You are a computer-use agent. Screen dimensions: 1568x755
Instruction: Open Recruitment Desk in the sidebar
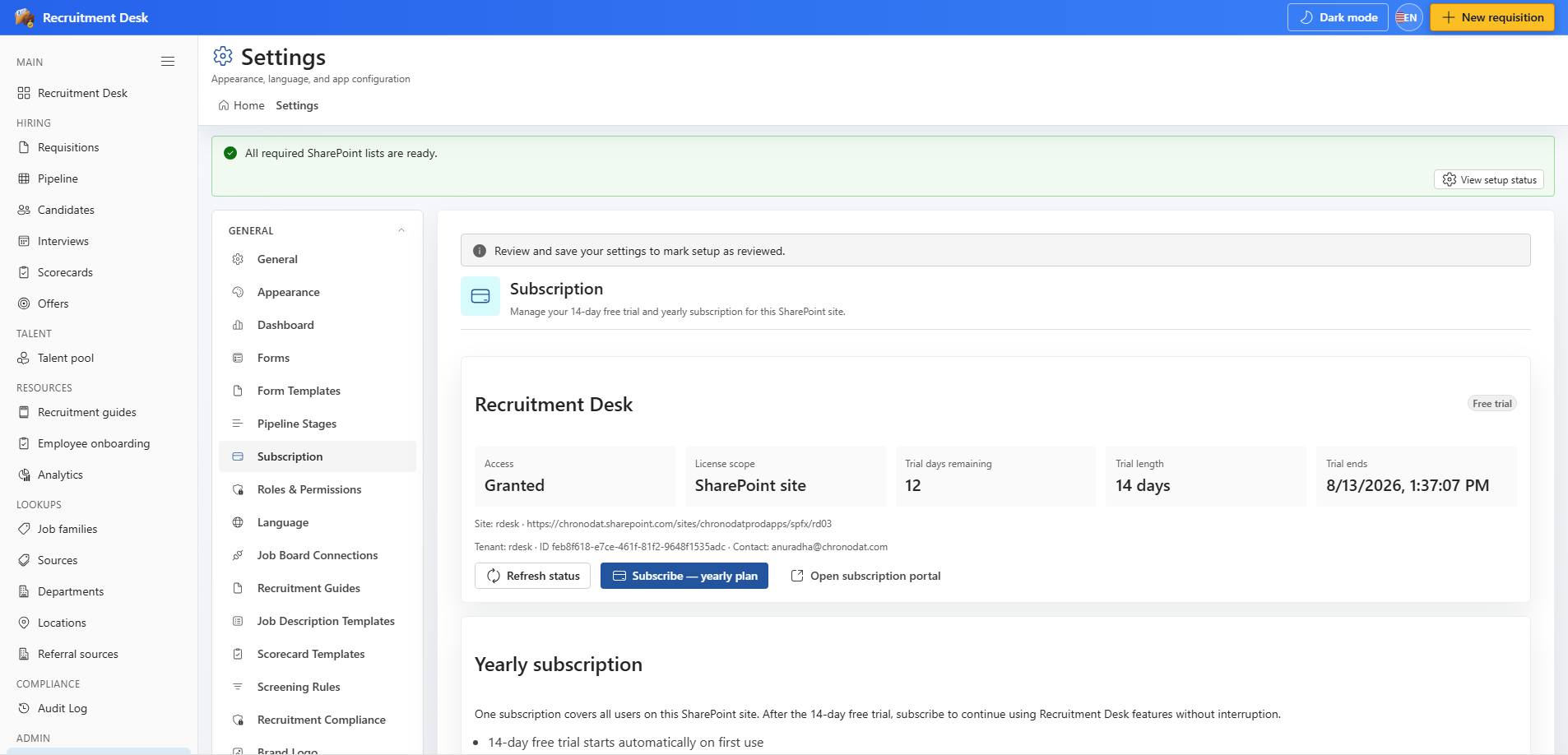[99, 93]
